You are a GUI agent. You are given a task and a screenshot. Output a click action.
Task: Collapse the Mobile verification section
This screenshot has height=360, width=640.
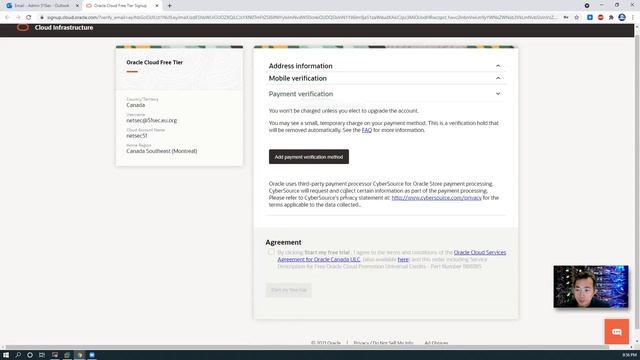pyautogui.click(x=498, y=78)
